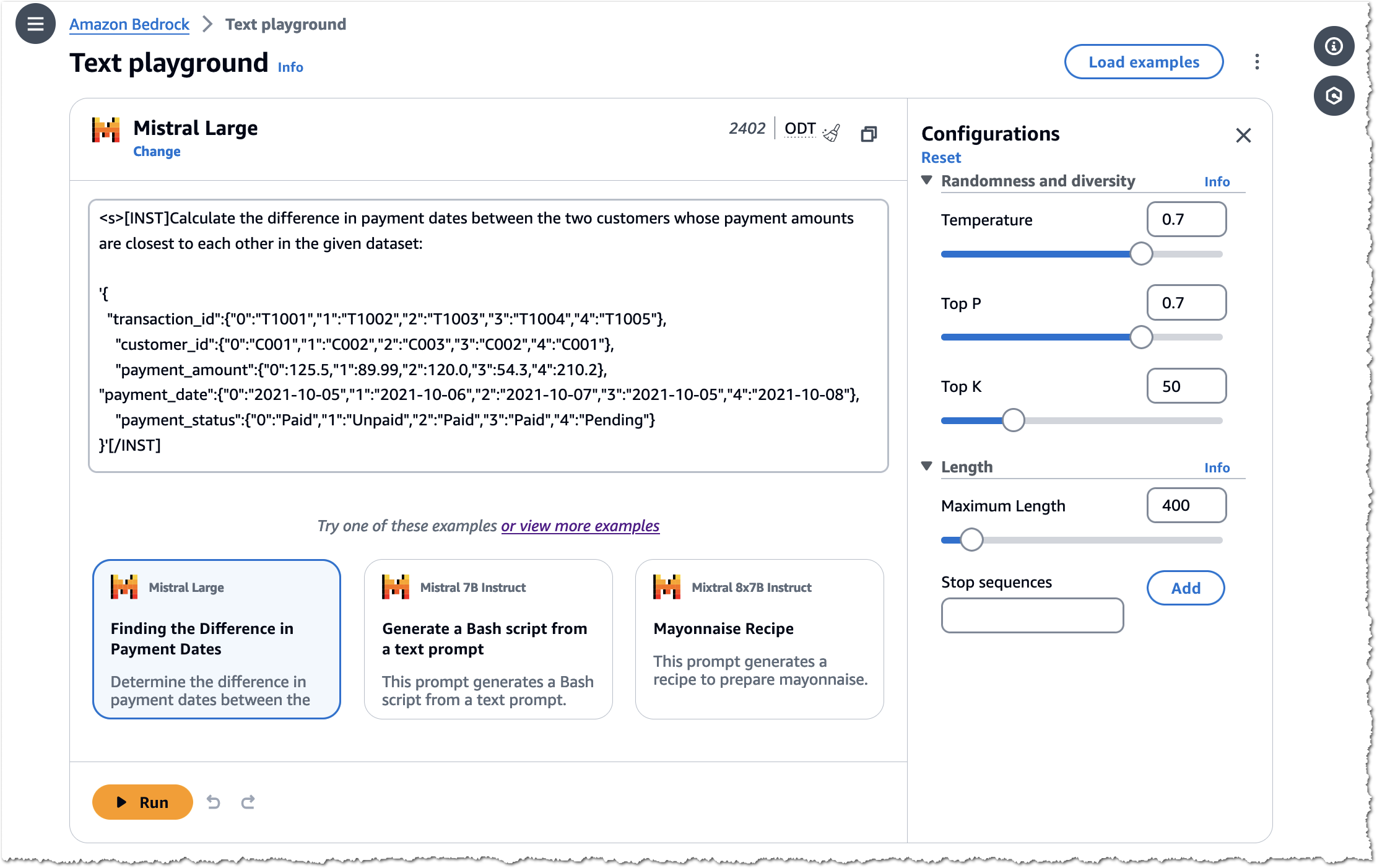Click the info icon next to Text playground
Screen dimensions: 1377x868
[290, 68]
